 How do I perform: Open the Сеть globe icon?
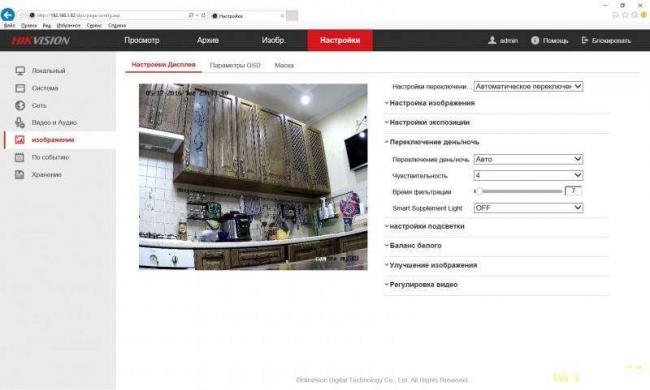tap(20, 106)
